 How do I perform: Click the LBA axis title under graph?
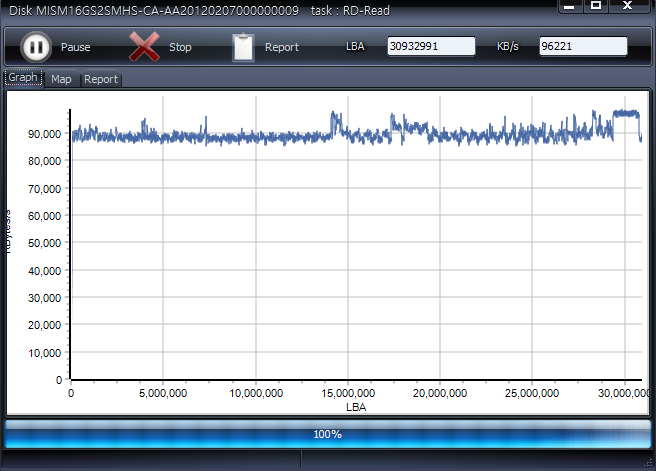click(356, 407)
